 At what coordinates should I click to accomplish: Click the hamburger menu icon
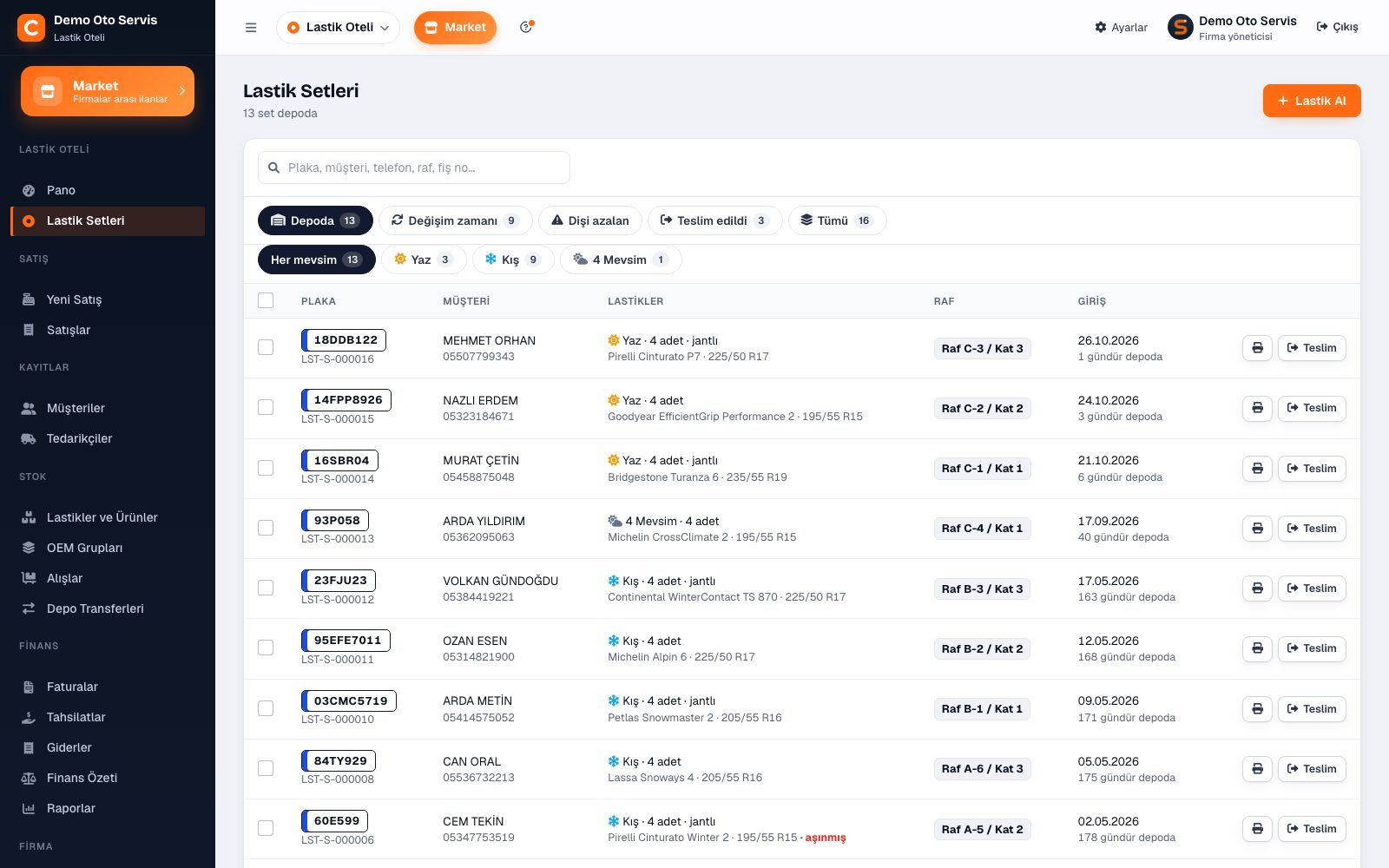pyautogui.click(x=251, y=28)
